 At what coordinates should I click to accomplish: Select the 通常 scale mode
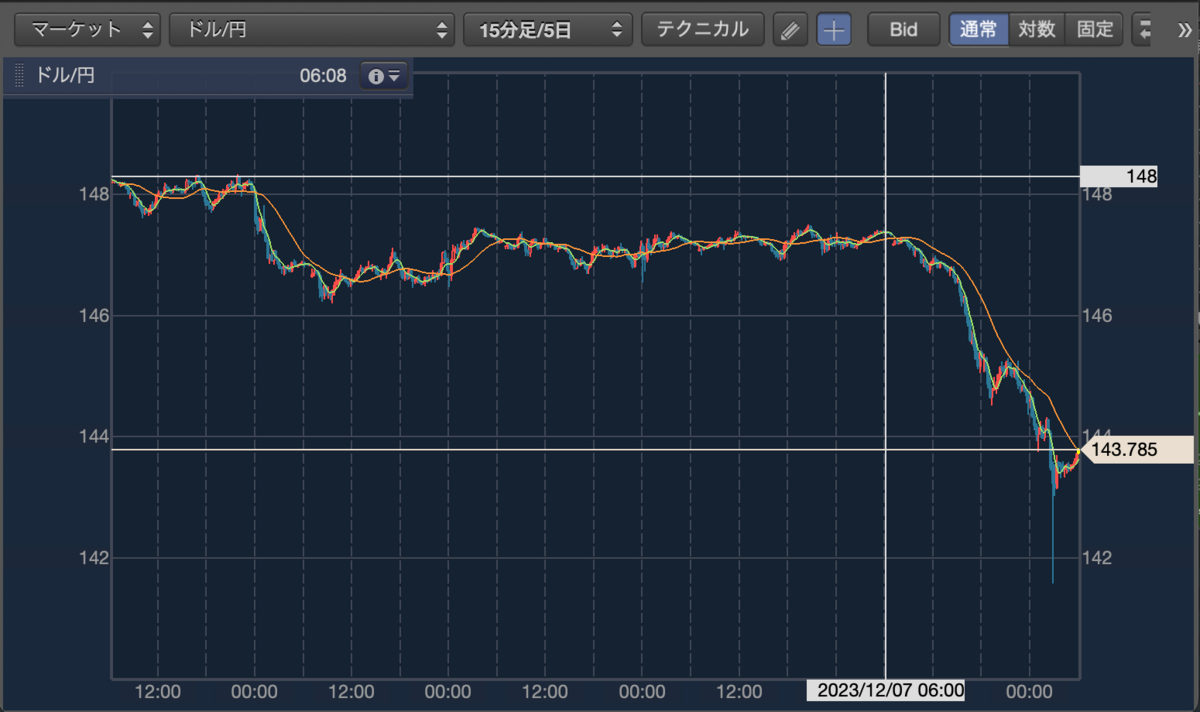click(978, 29)
